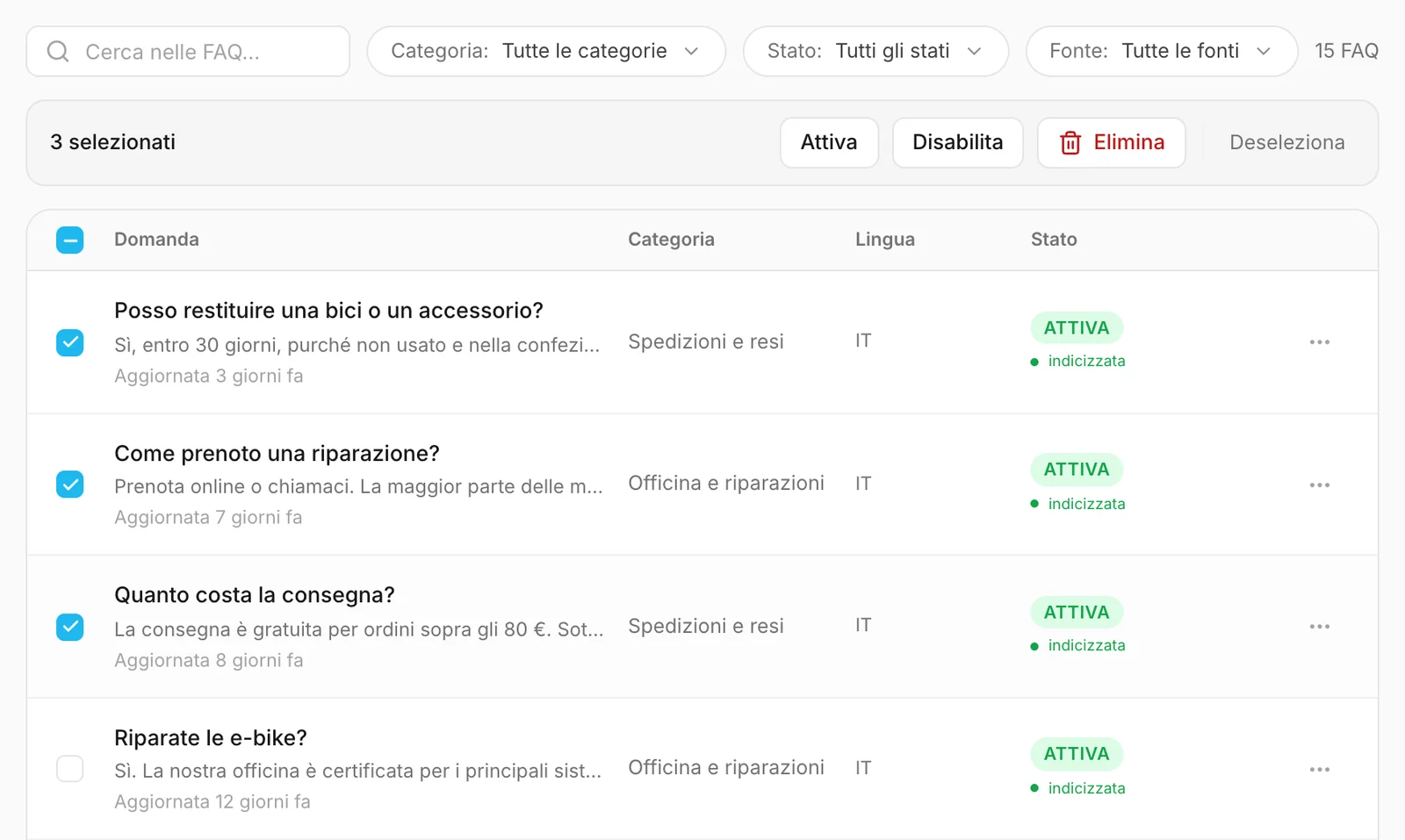The image size is (1405, 840).
Task: Open question 'Riparate le e-bike?'
Action: [211, 737]
